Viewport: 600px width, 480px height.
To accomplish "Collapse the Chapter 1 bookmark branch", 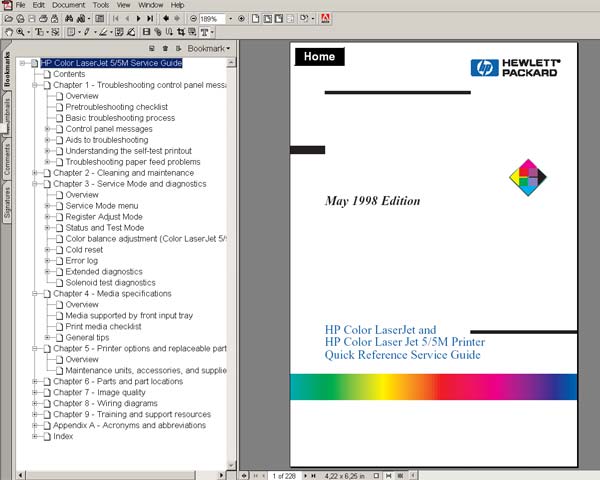I will click(35, 85).
